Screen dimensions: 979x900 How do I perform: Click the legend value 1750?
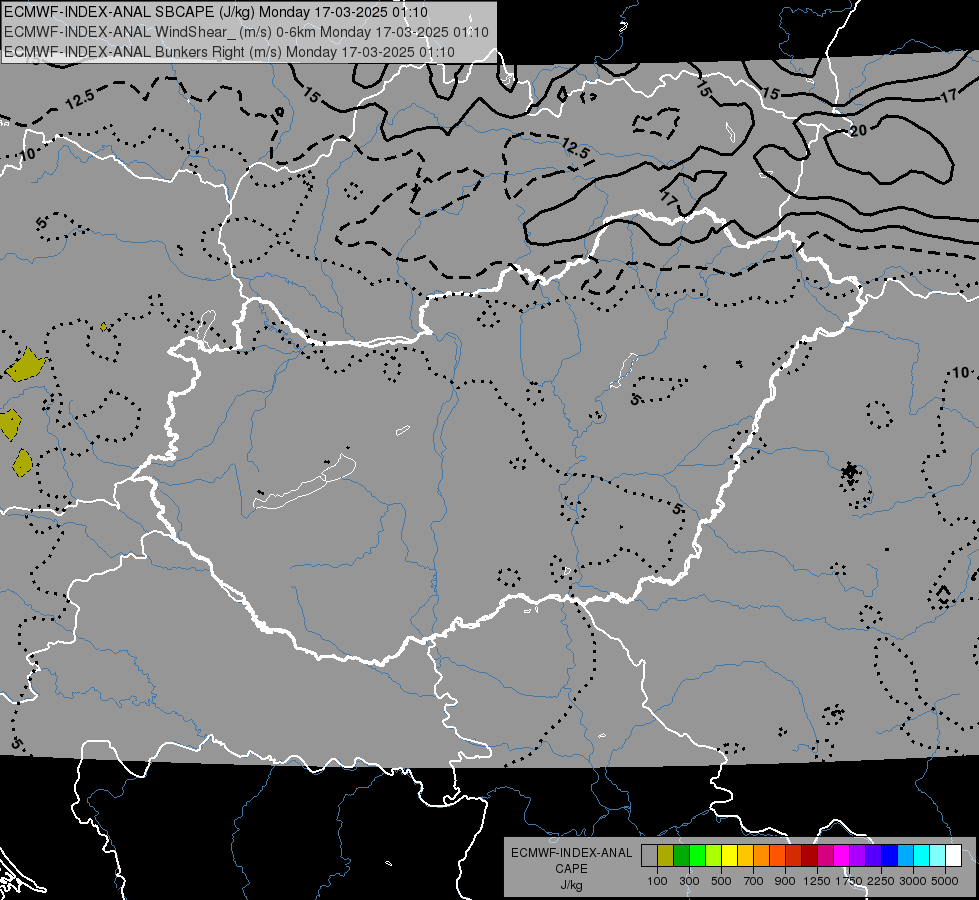tap(849, 881)
